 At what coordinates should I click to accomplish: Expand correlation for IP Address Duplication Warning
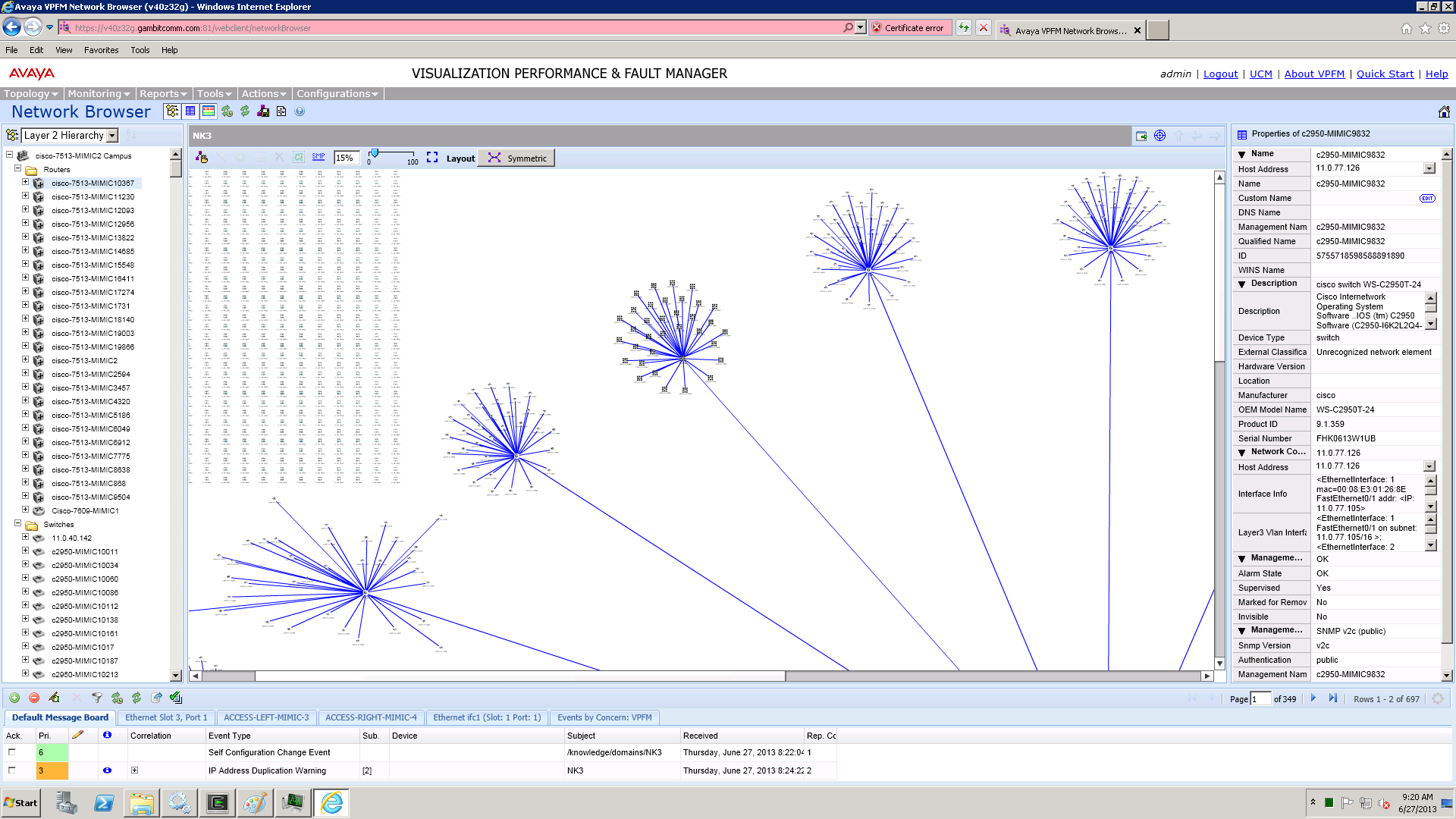134,770
